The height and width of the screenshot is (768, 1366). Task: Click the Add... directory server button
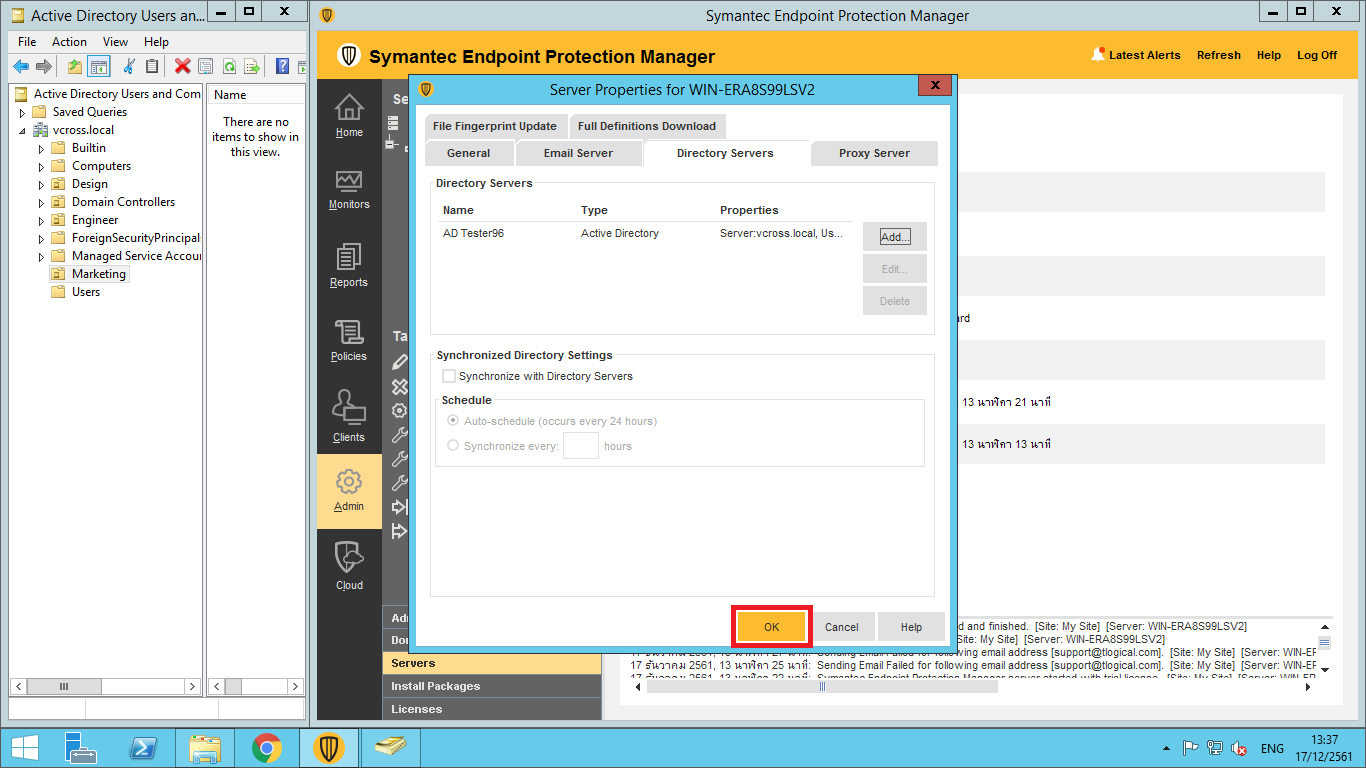coord(894,237)
